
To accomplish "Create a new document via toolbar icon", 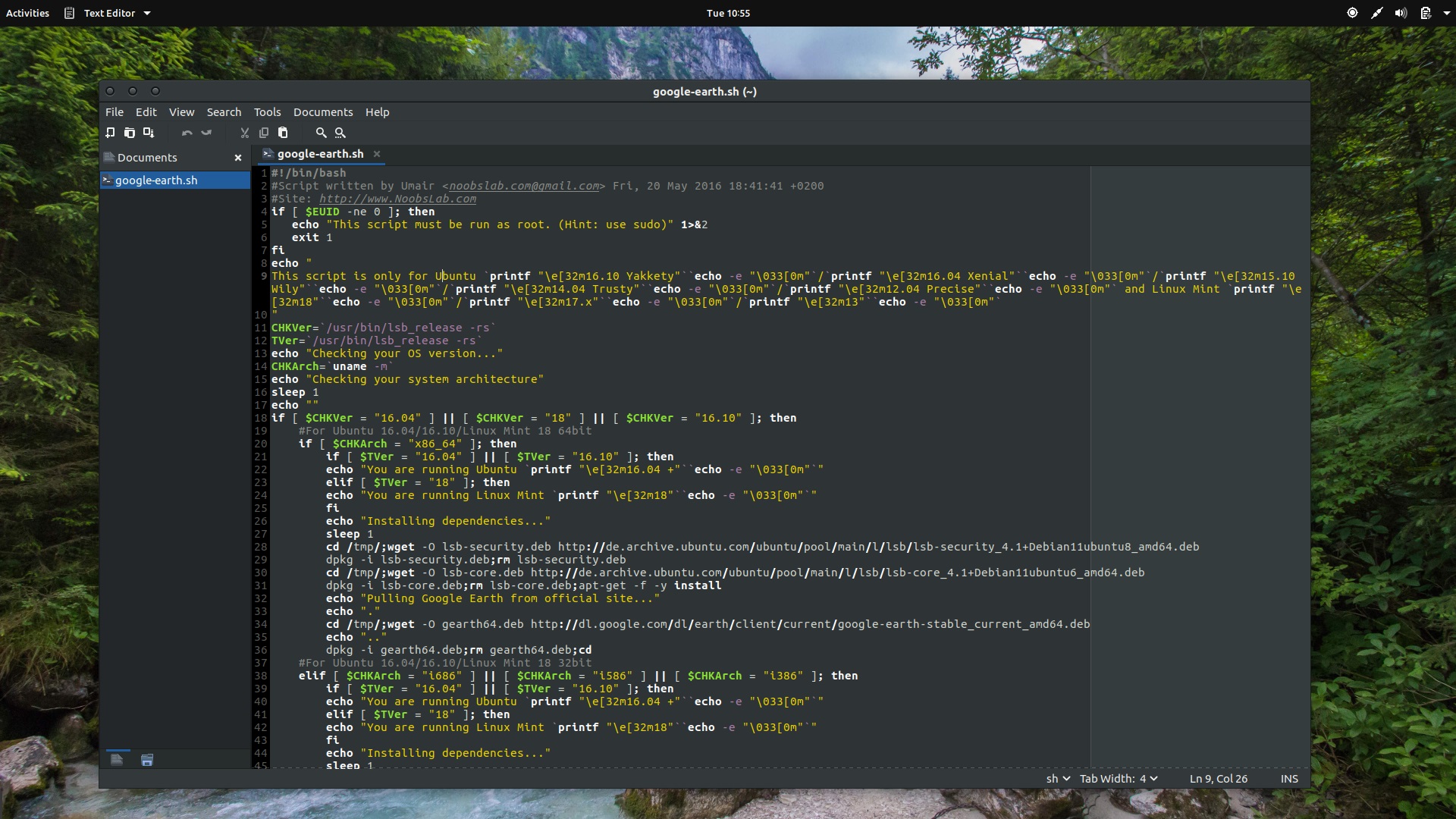I will coord(111,133).
